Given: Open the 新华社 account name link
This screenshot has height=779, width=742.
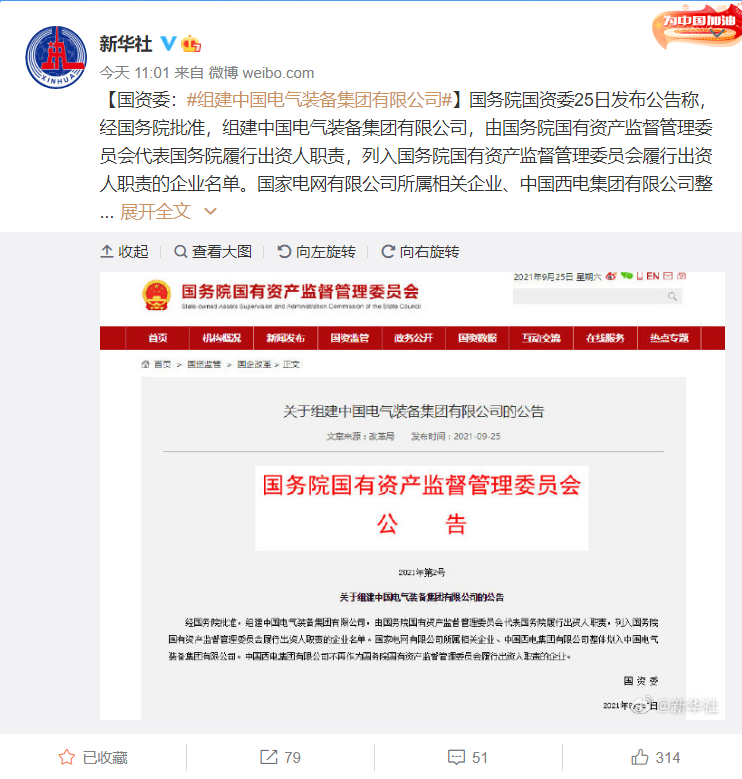Looking at the screenshot, I should tap(126, 44).
